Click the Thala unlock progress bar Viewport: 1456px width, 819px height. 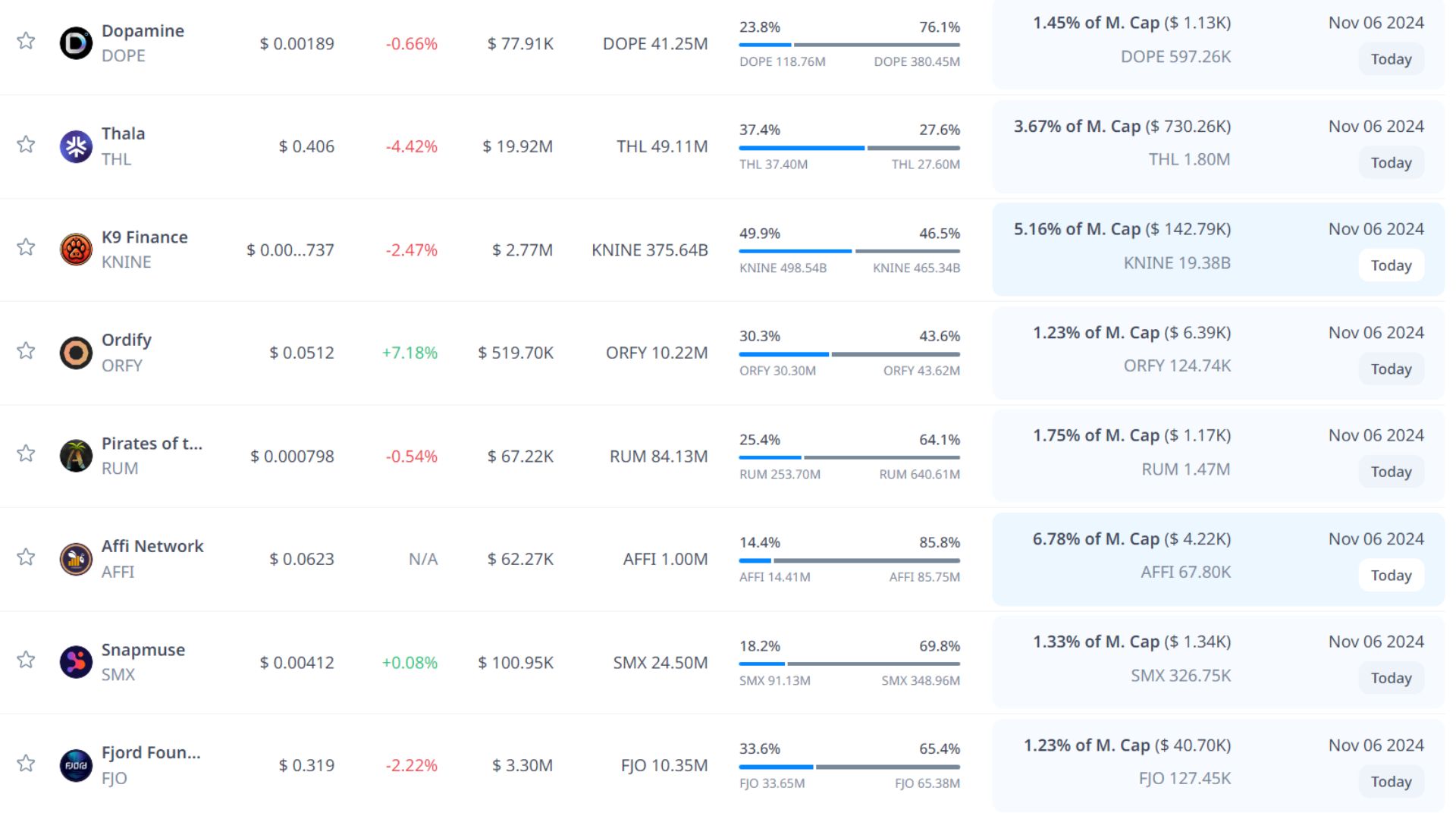(849, 148)
